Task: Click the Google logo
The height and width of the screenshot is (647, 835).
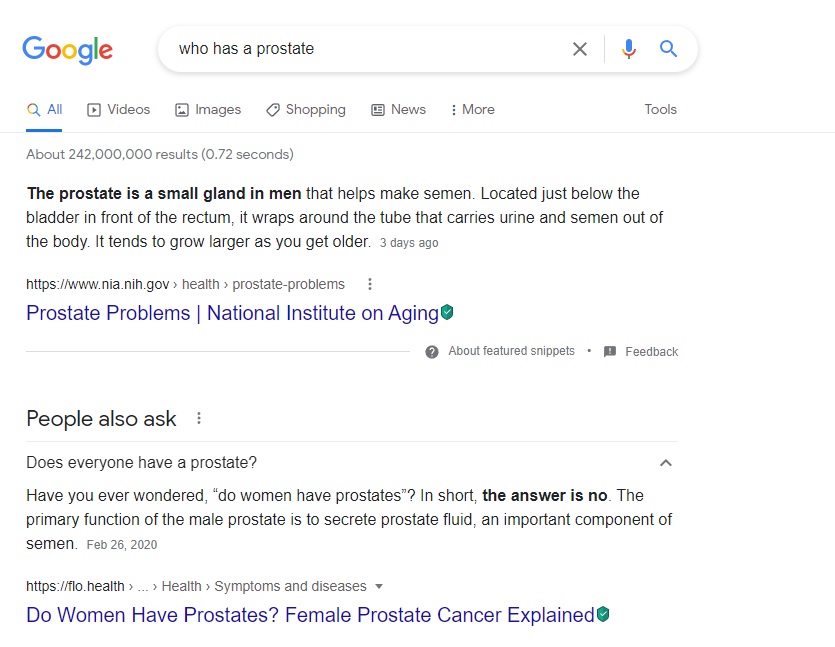Action: point(67,49)
